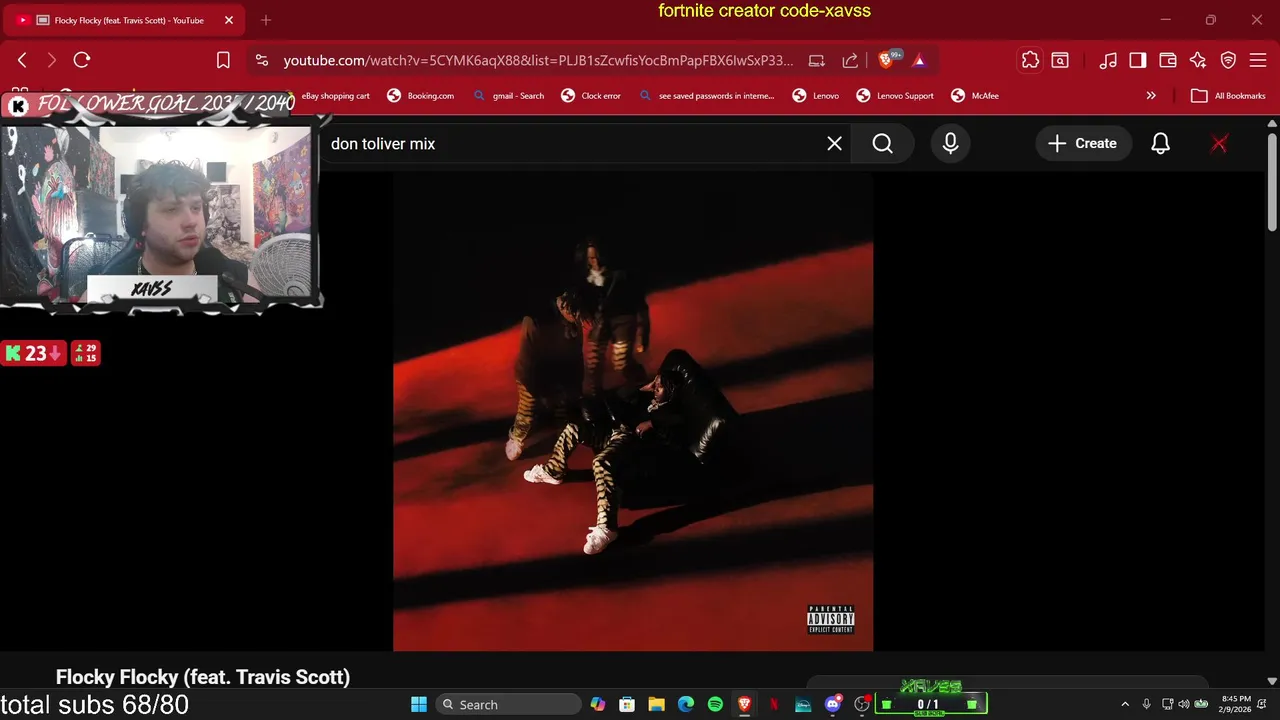Open the Windows Start menu
This screenshot has width=1280, height=720.
(x=419, y=704)
